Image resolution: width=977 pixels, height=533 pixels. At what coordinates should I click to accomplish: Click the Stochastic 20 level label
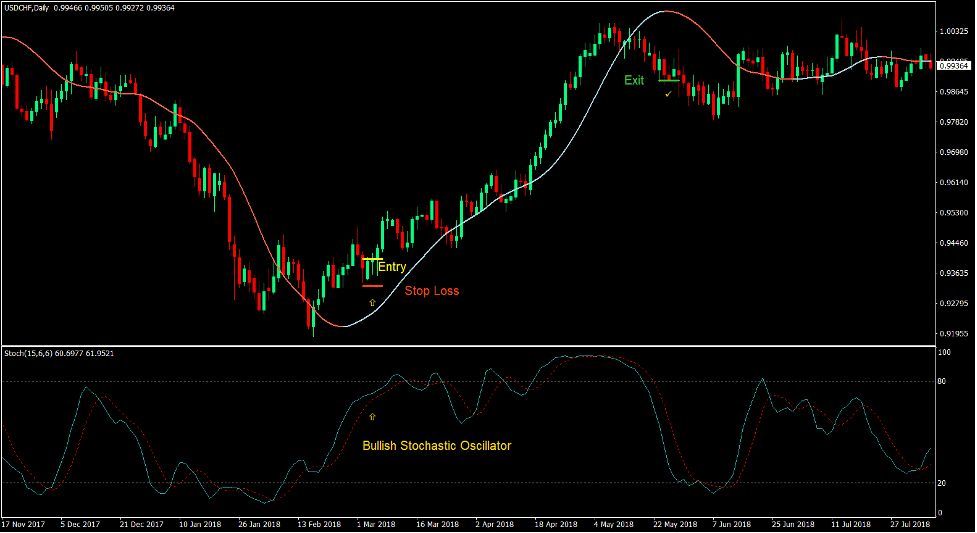click(943, 483)
